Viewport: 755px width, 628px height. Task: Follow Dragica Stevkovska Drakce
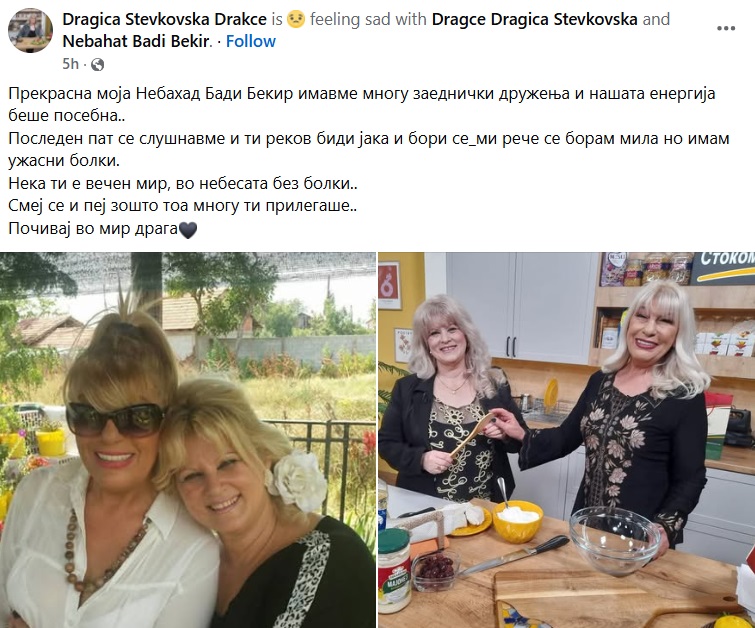pyautogui.click(x=250, y=41)
